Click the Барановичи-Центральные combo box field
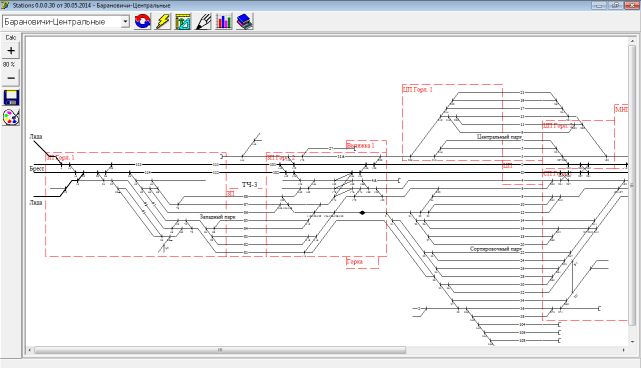 [x=66, y=22]
